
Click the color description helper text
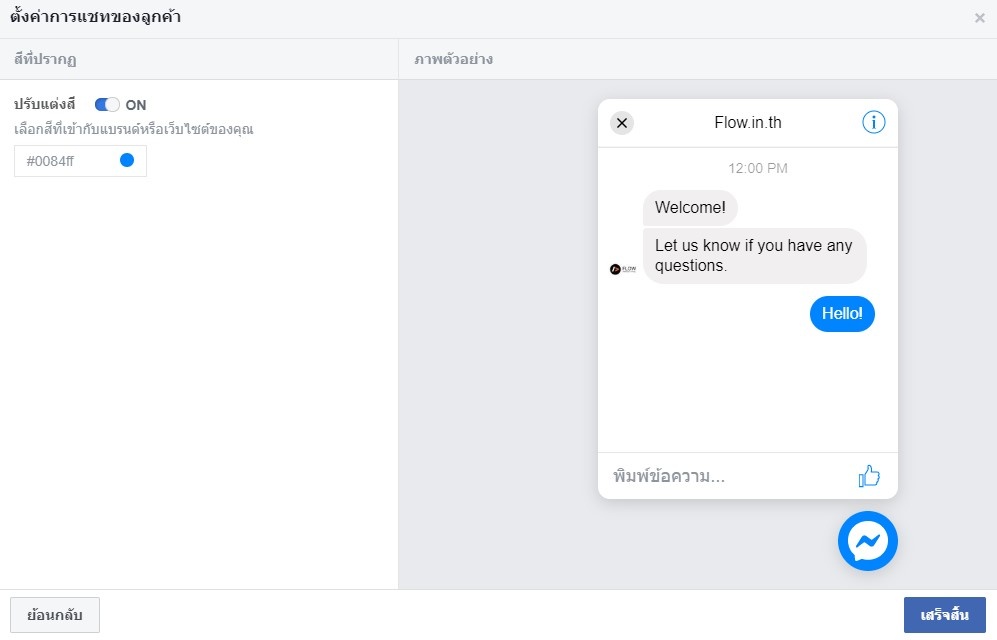pos(134,129)
